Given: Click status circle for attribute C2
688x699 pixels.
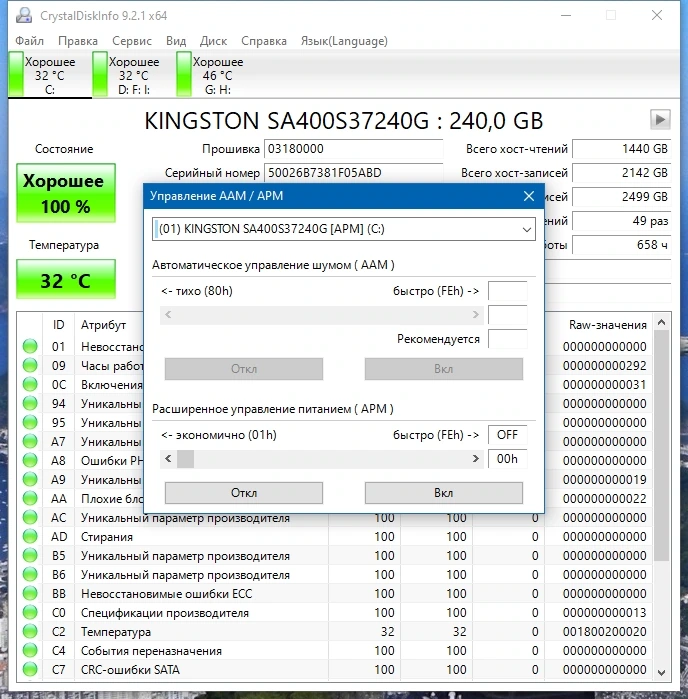Looking at the screenshot, I should pyautogui.click(x=30, y=632).
